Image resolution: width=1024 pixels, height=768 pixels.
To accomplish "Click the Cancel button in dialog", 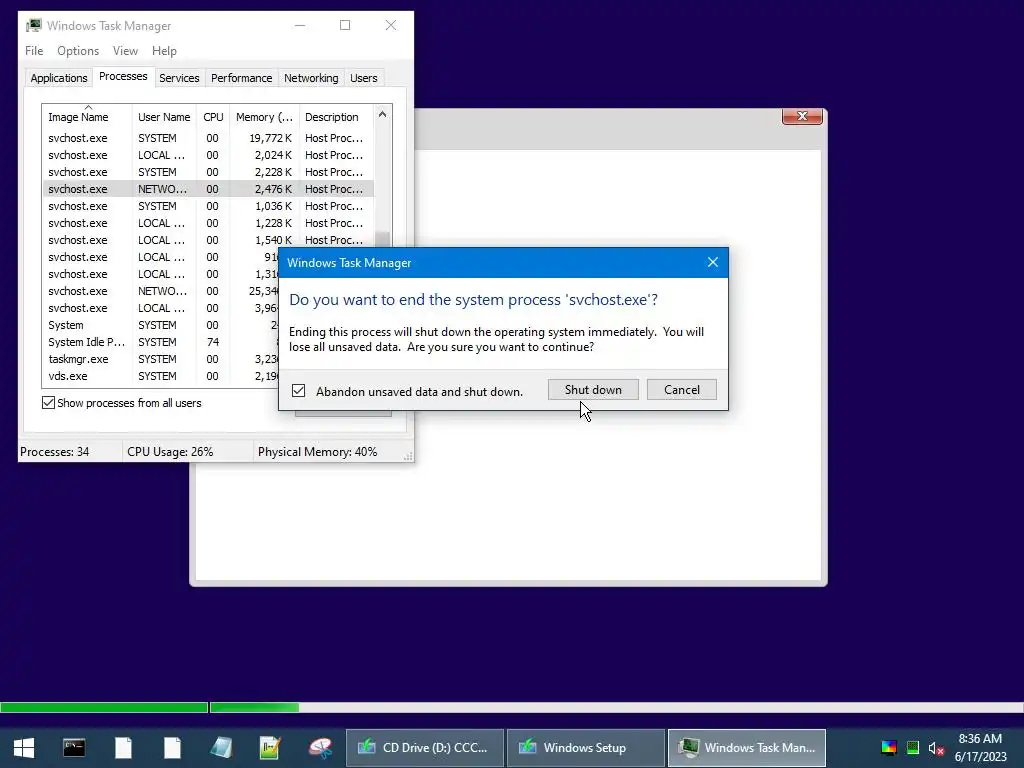I will 682,390.
